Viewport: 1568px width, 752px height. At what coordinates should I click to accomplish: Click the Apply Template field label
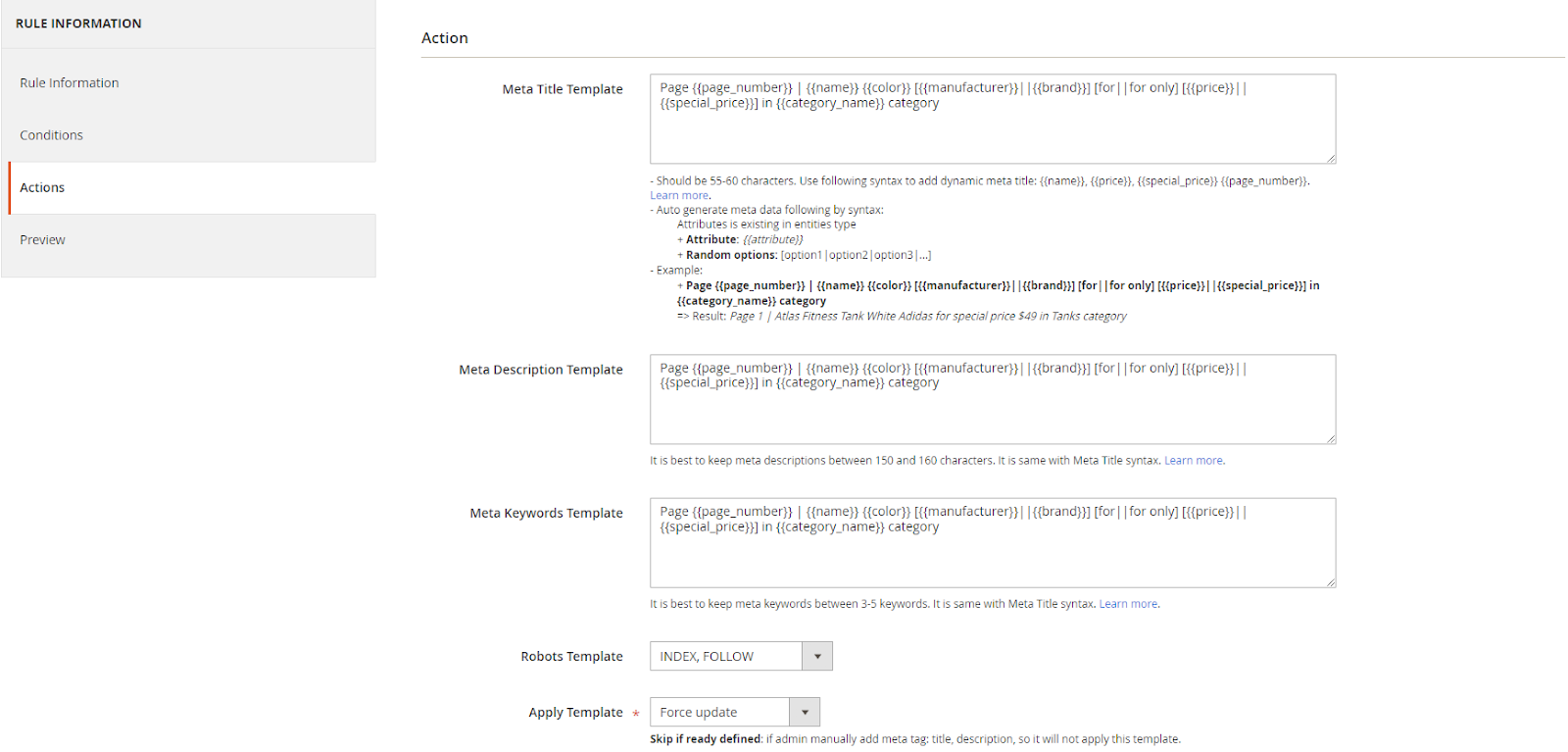575,713
